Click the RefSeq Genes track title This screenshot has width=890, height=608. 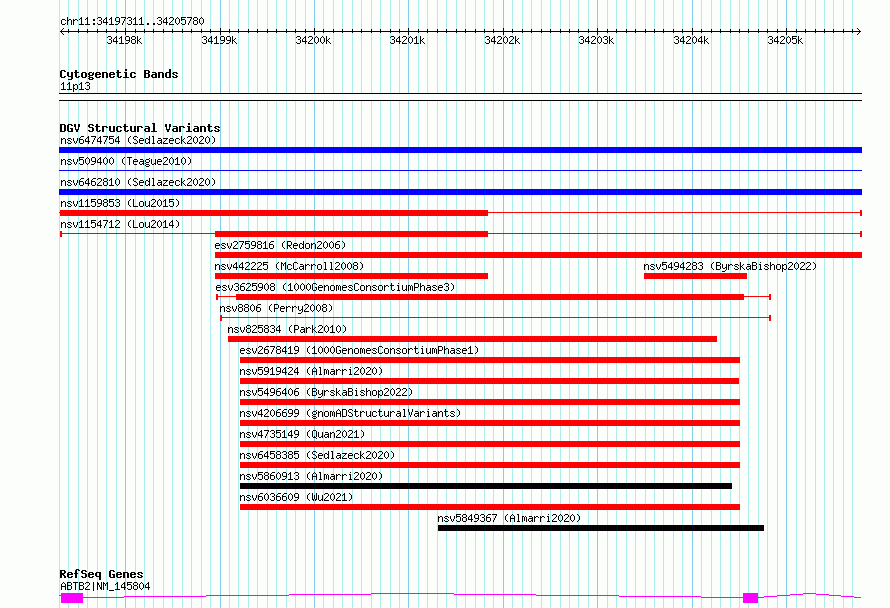101,574
